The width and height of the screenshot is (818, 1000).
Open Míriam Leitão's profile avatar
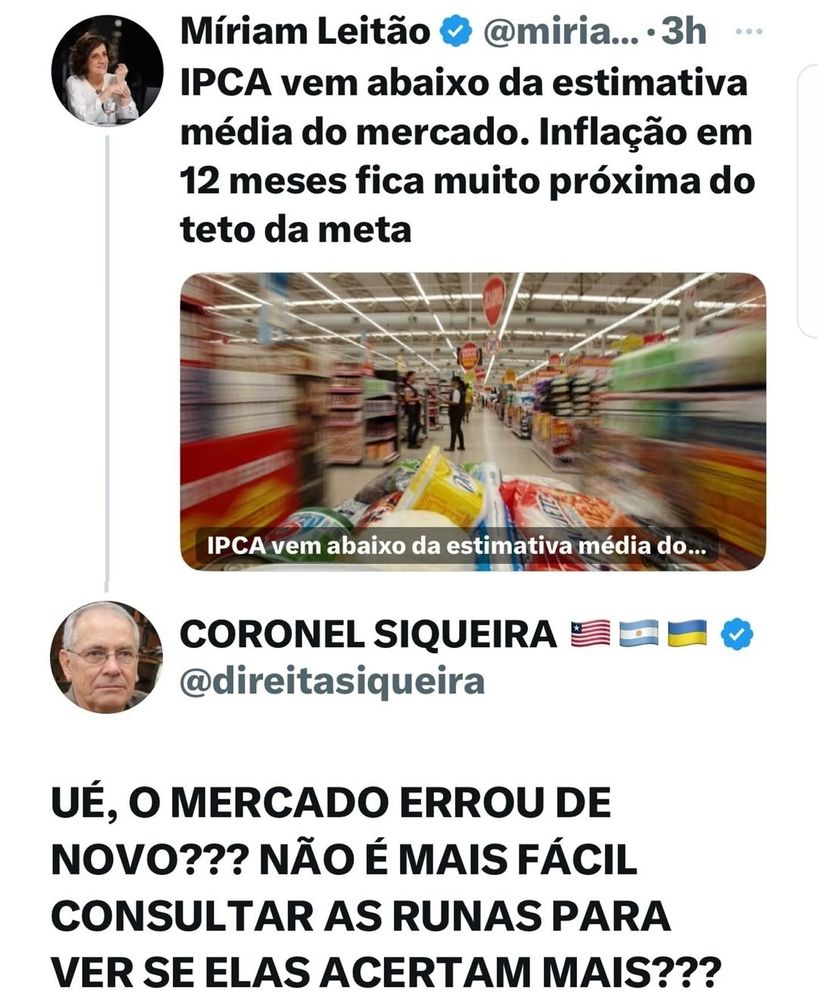(107, 70)
